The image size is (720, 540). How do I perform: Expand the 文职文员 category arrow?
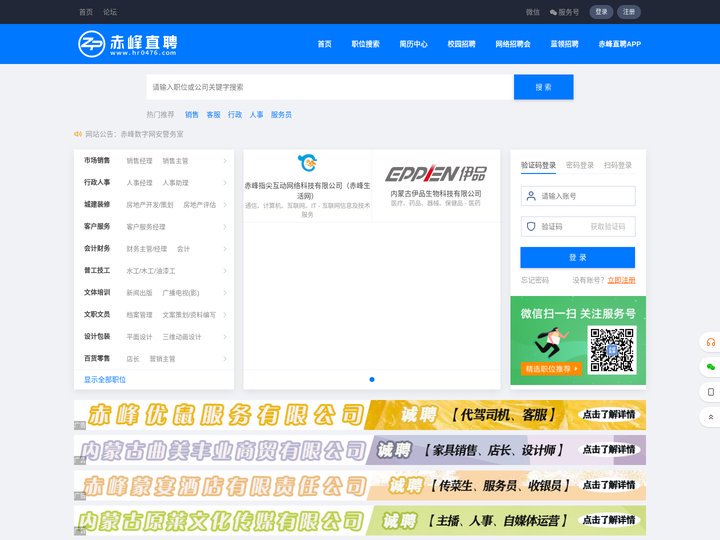[225, 315]
